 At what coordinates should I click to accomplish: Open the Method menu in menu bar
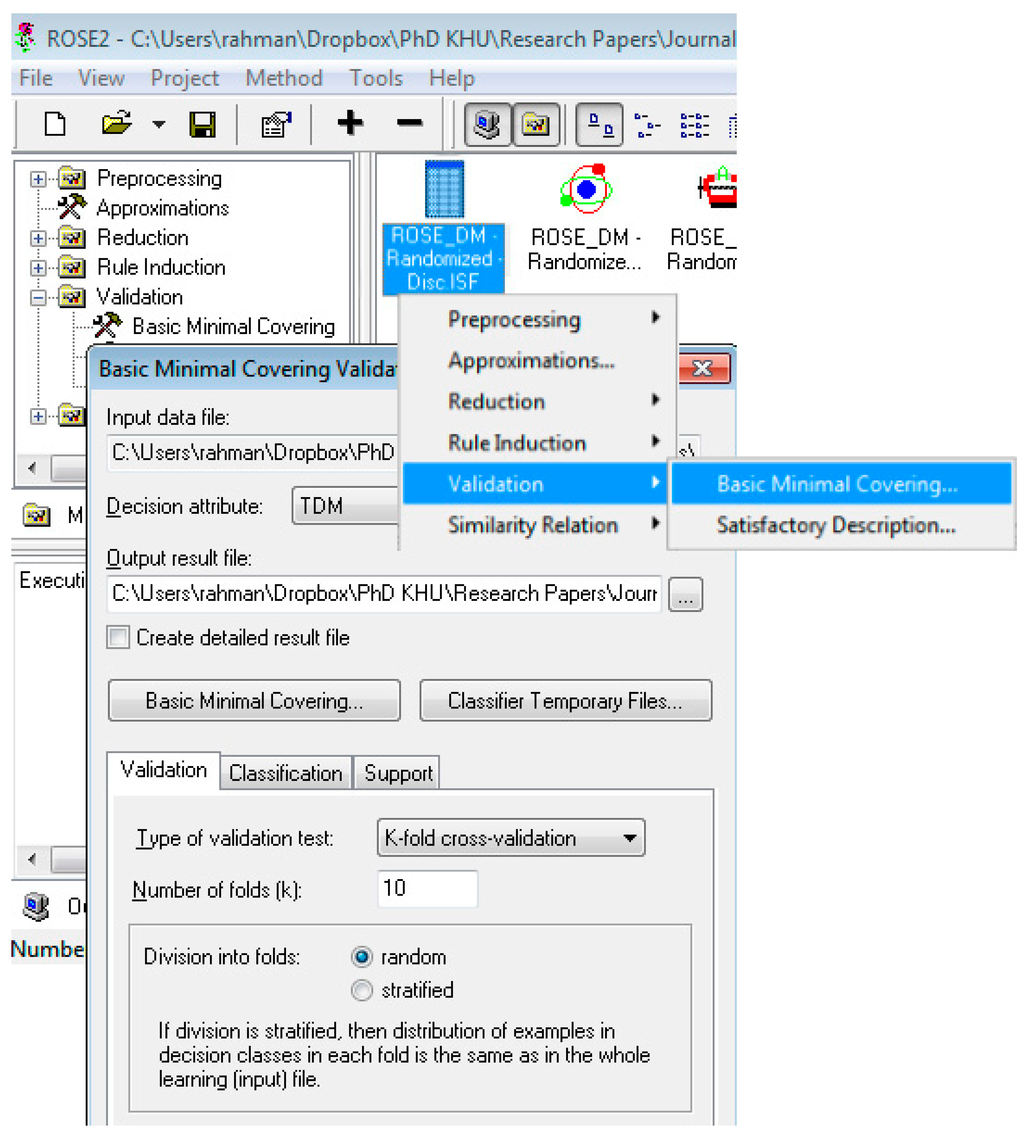[x=284, y=78]
